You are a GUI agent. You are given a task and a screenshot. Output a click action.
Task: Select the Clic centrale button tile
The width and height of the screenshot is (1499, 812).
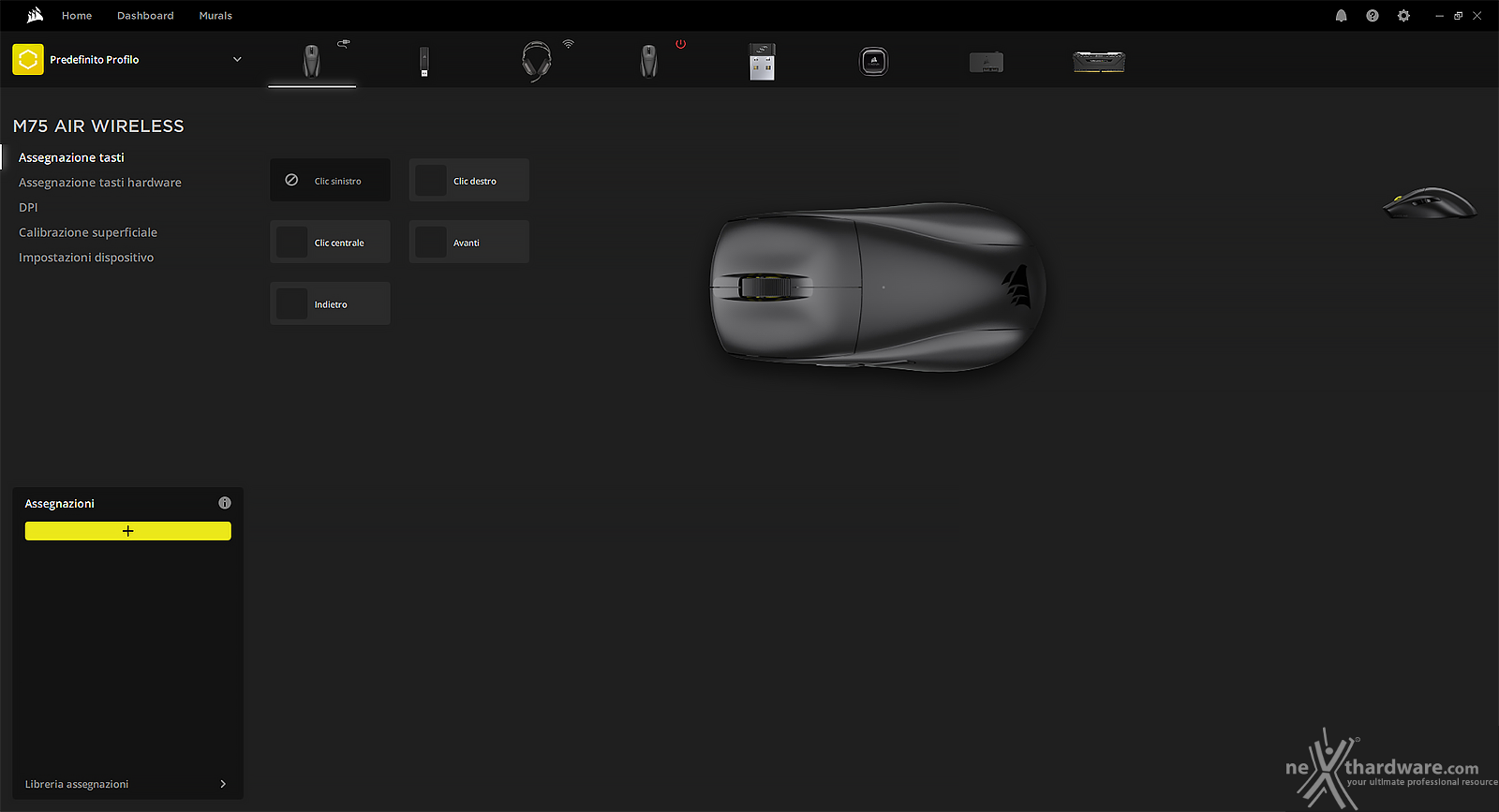pos(330,242)
